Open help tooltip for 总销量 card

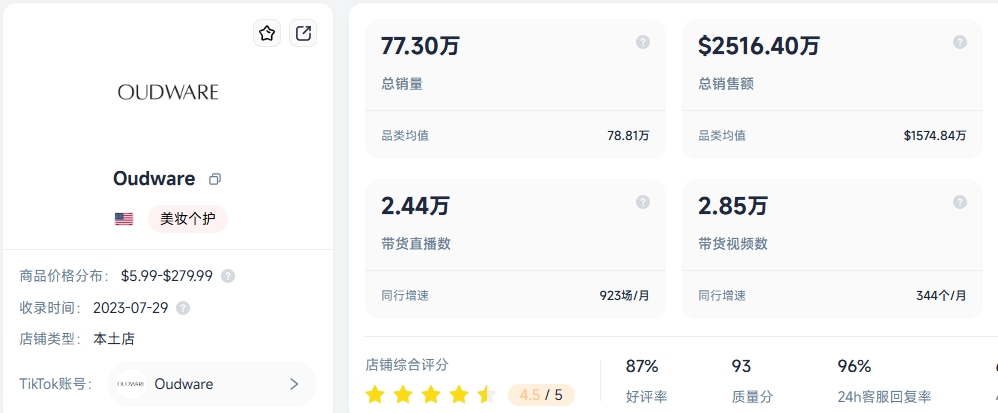click(x=643, y=42)
